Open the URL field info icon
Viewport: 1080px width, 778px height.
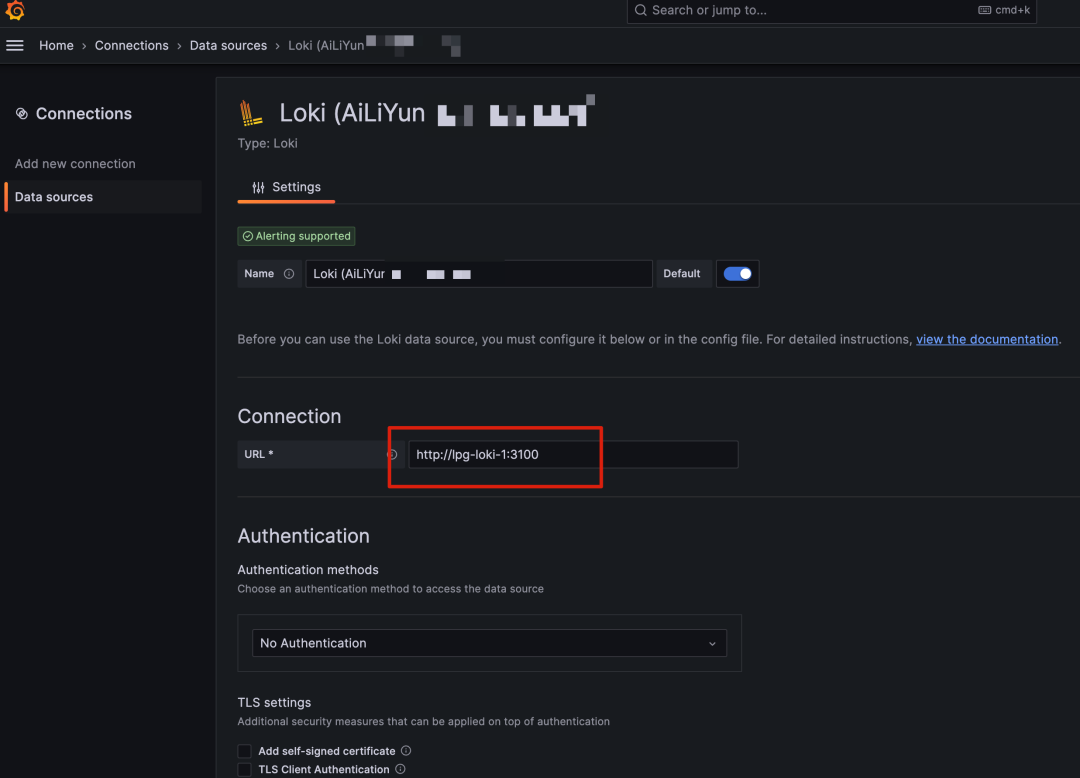(x=392, y=454)
